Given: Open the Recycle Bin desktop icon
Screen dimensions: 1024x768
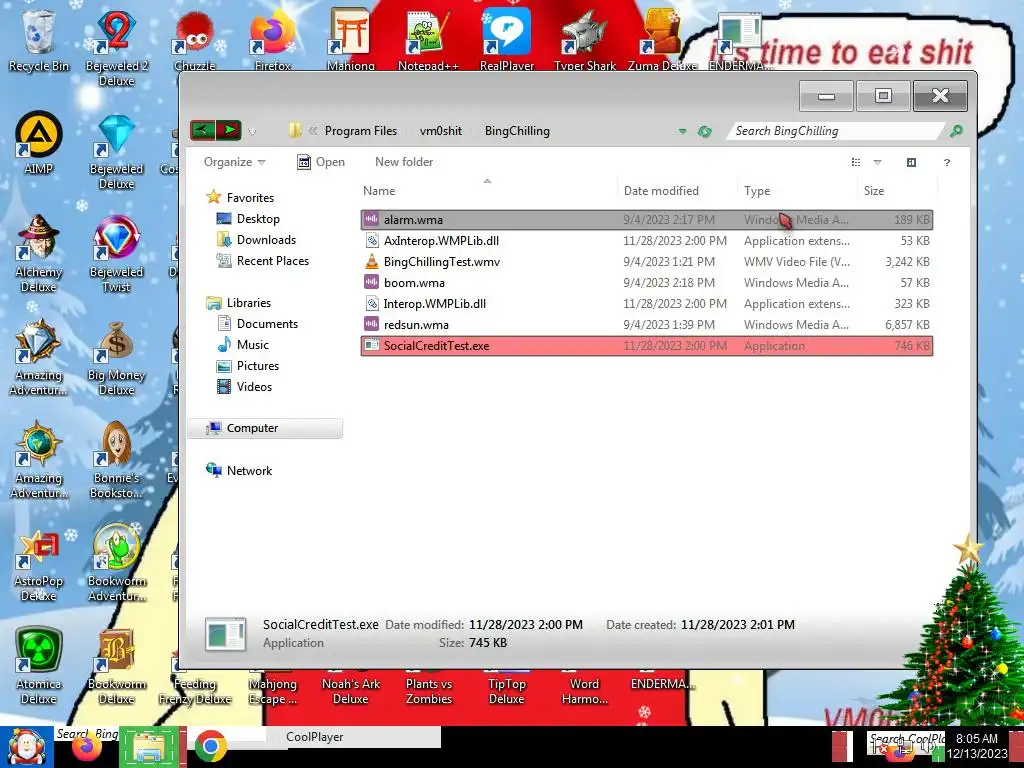Looking at the screenshot, I should coord(39,40).
